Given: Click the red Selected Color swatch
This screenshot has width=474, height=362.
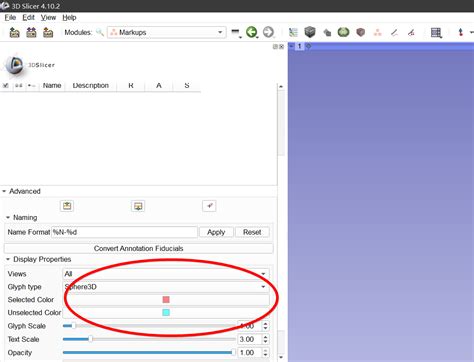Looking at the screenshot, I should pos(166,300).
